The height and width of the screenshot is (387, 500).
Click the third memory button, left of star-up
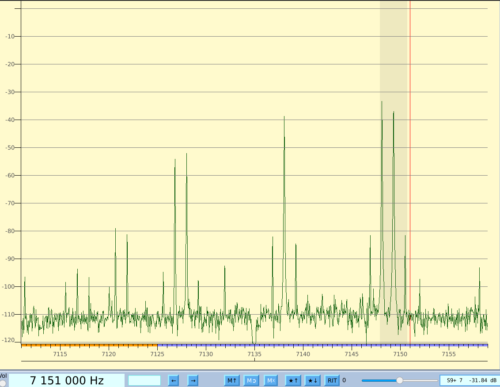pos(271,380)
